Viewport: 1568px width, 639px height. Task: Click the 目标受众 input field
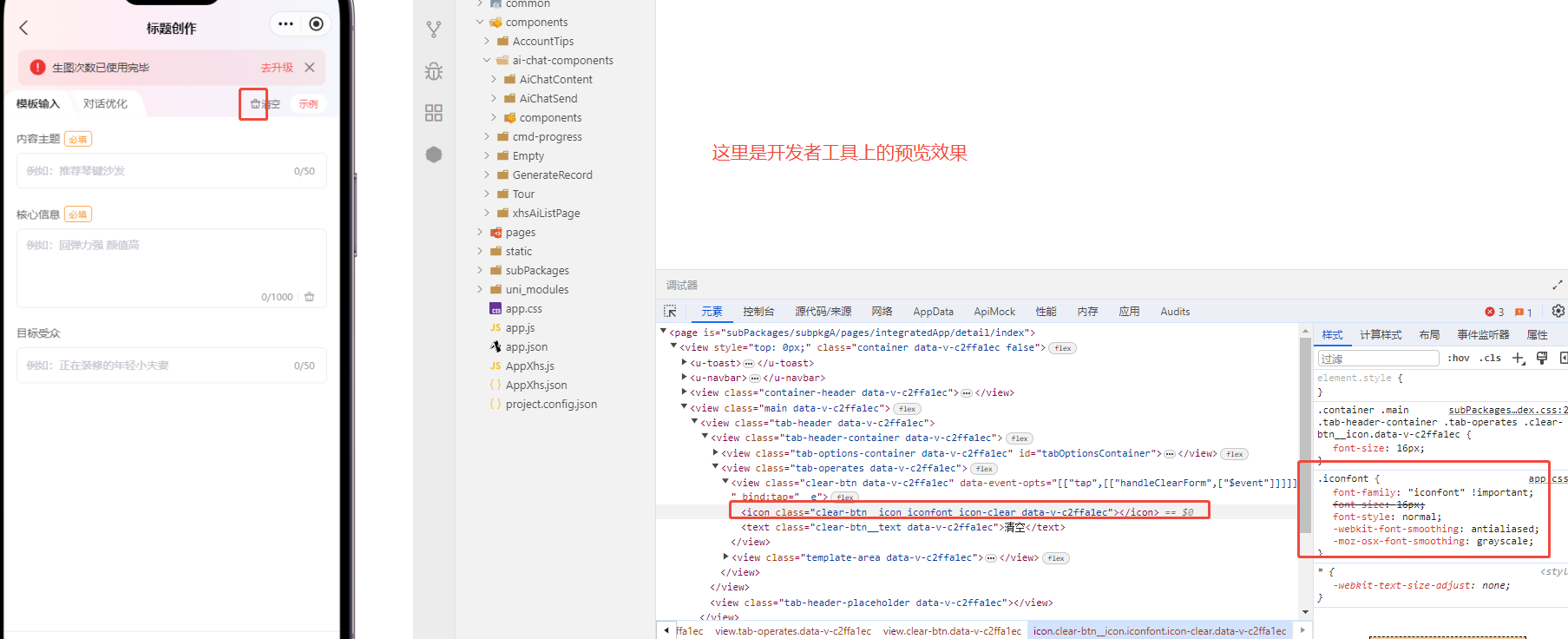tap(172, 366)
